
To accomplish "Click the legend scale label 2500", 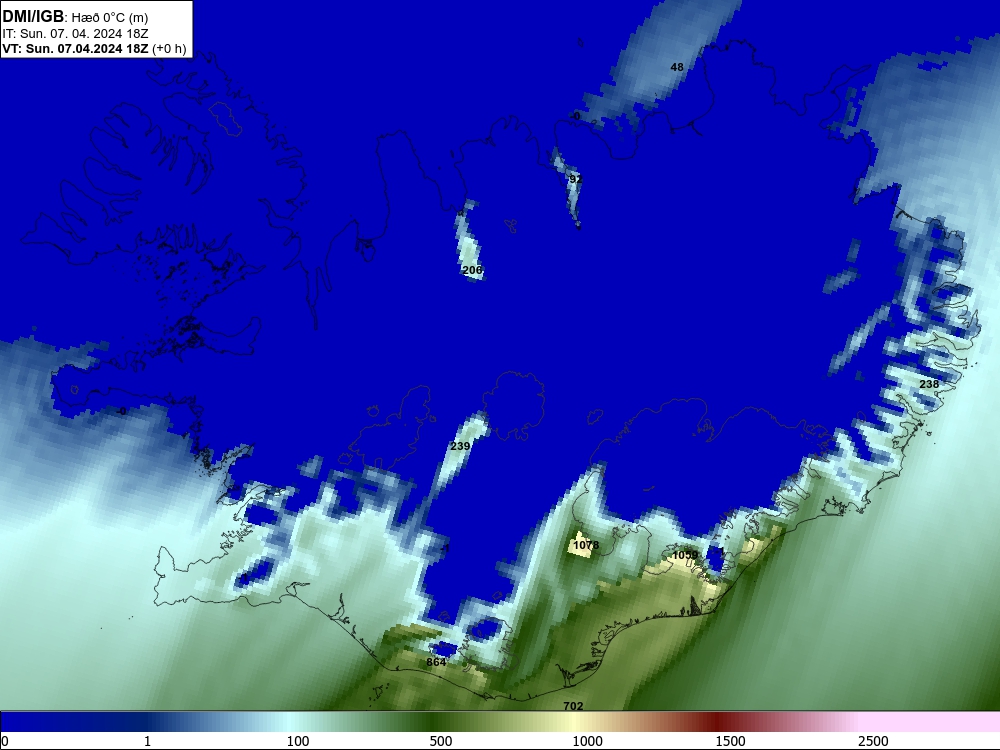I will [873, 741].
